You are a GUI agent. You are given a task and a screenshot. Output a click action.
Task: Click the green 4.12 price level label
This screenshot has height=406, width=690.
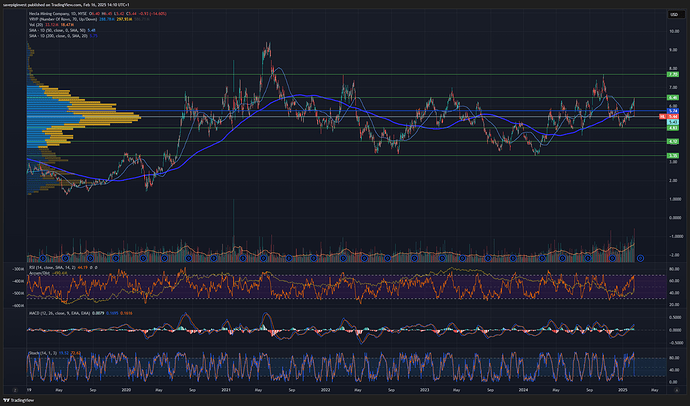(x=673, y=141)
